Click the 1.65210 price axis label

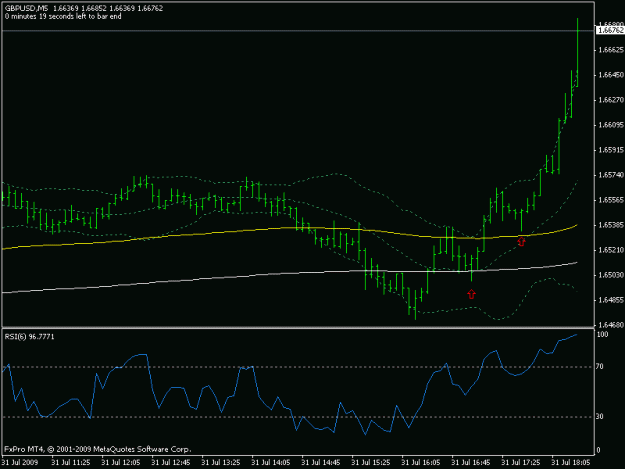coord(611,250)
